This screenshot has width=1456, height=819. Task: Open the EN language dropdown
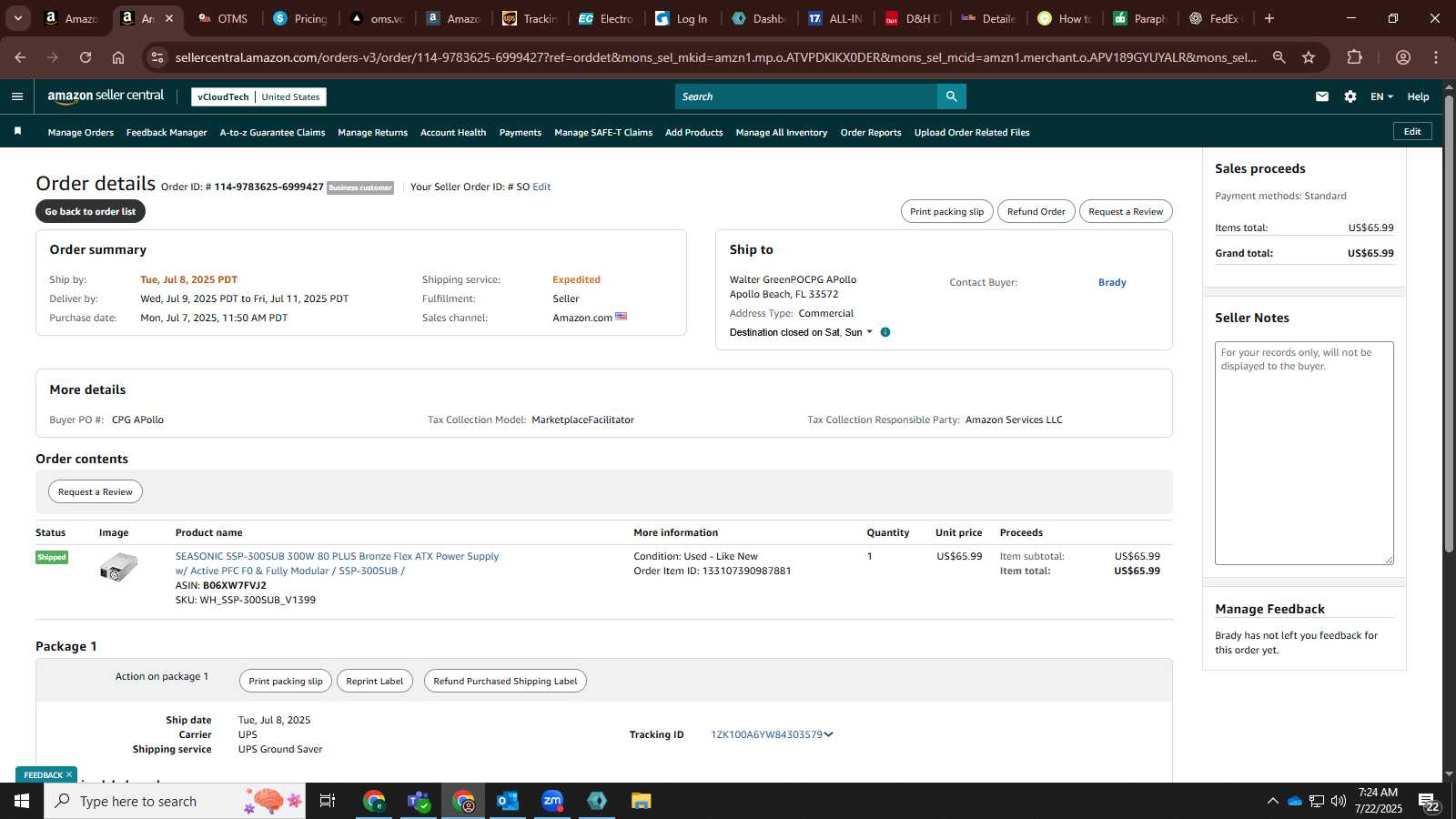coord(1381,96)
